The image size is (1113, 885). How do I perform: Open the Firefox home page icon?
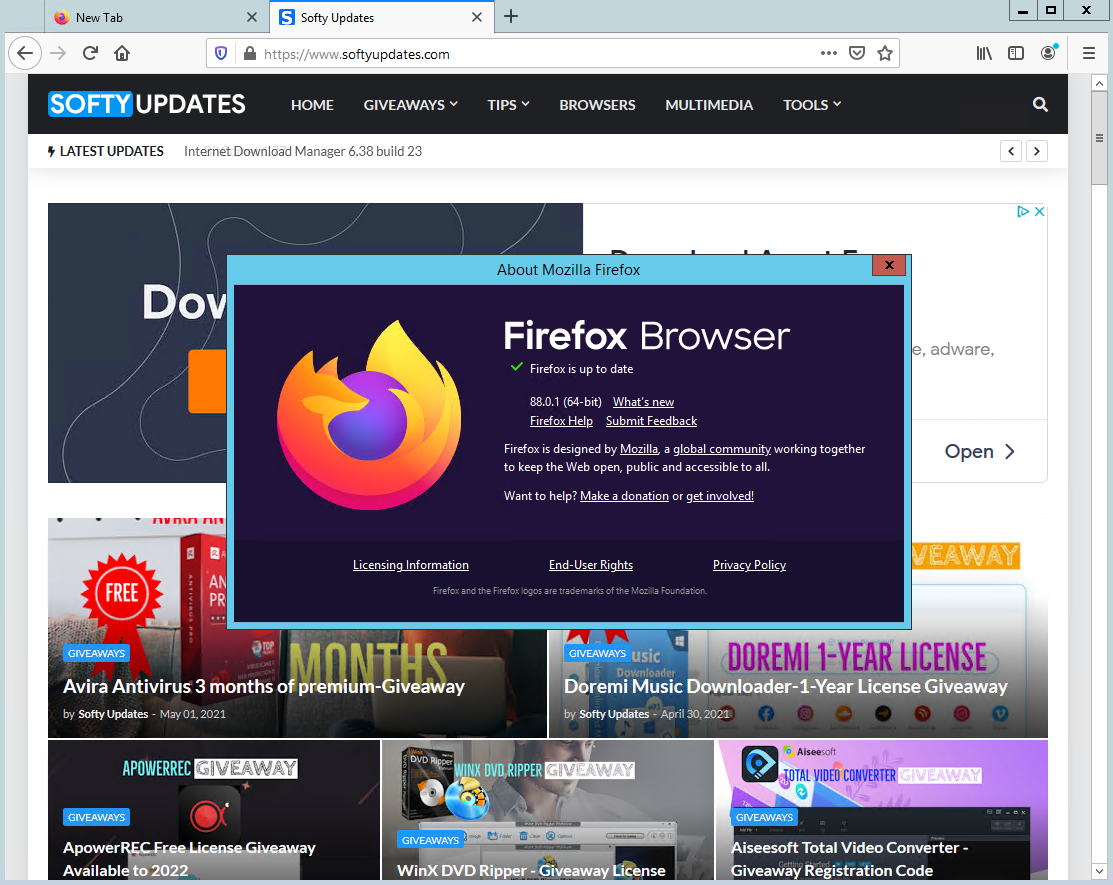pos(122,53)
